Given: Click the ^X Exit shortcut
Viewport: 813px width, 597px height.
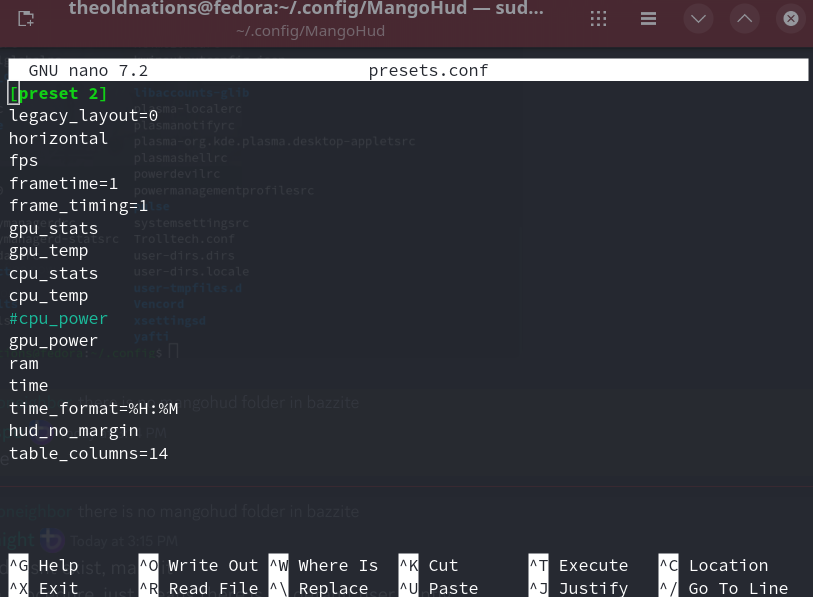Looking at the screenshot, I should (x=44, y=588).
